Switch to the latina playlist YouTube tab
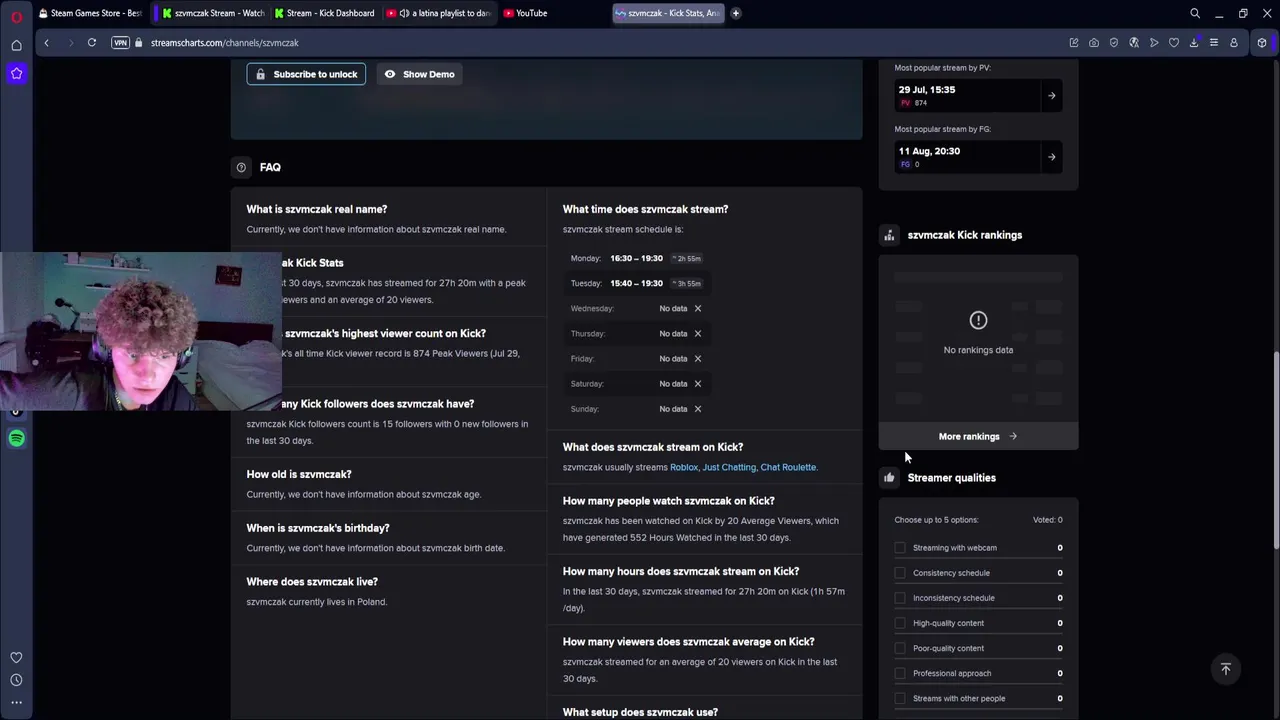The width and height of the screenshot is (1280, 720). click(438, 13)
